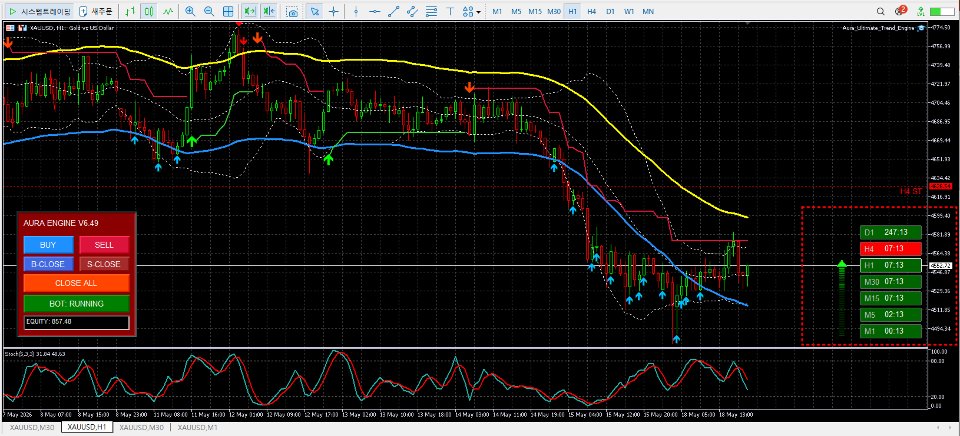Viewport: 960px width, 436px height.
Task: Select the equidistant channel tool
Action: (413, 11)
